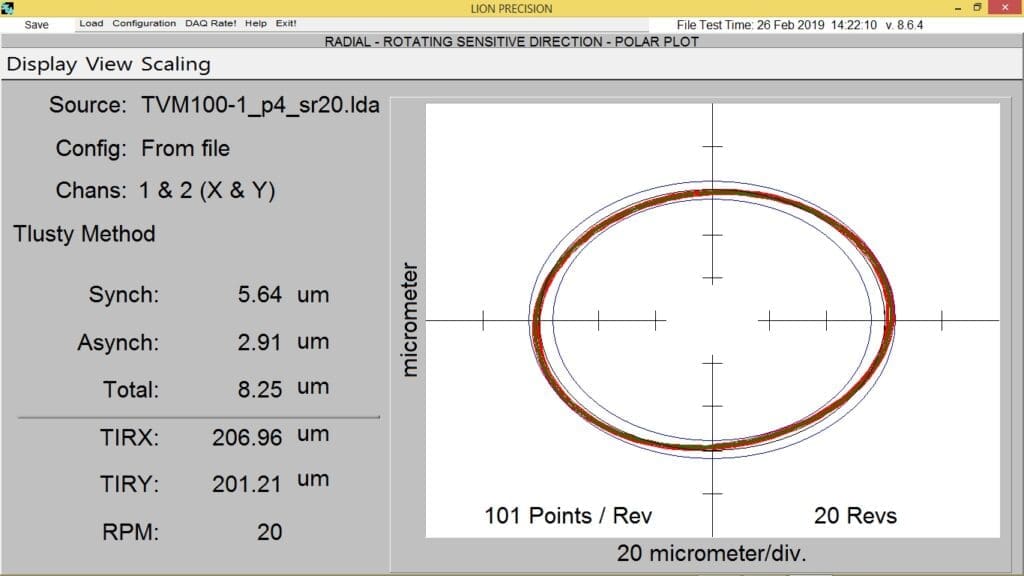Restore down the application window
This screenshot has width=1024, height=576.
[x=978, y=8]
